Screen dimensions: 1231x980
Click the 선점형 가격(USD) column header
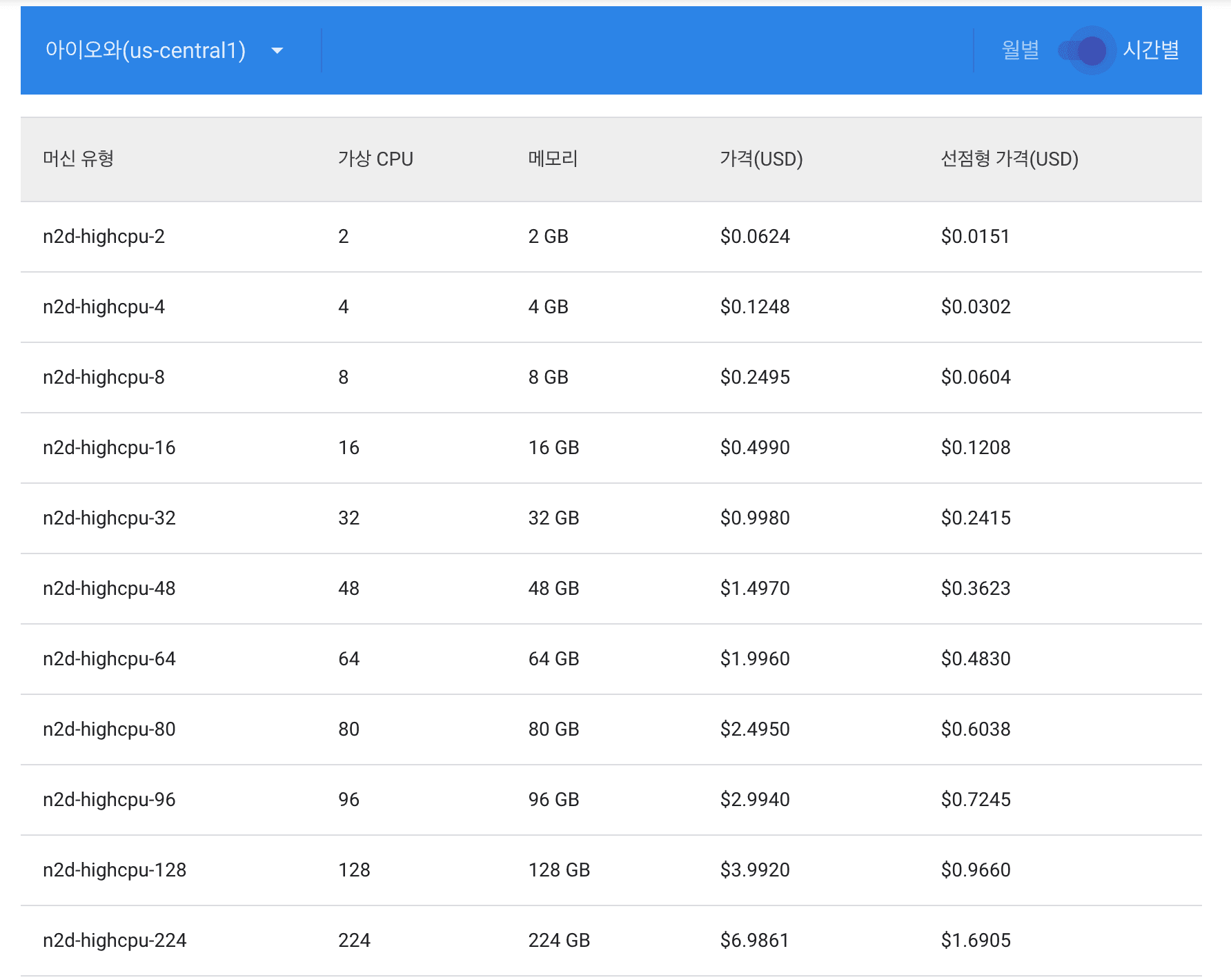pos(1010,159)
